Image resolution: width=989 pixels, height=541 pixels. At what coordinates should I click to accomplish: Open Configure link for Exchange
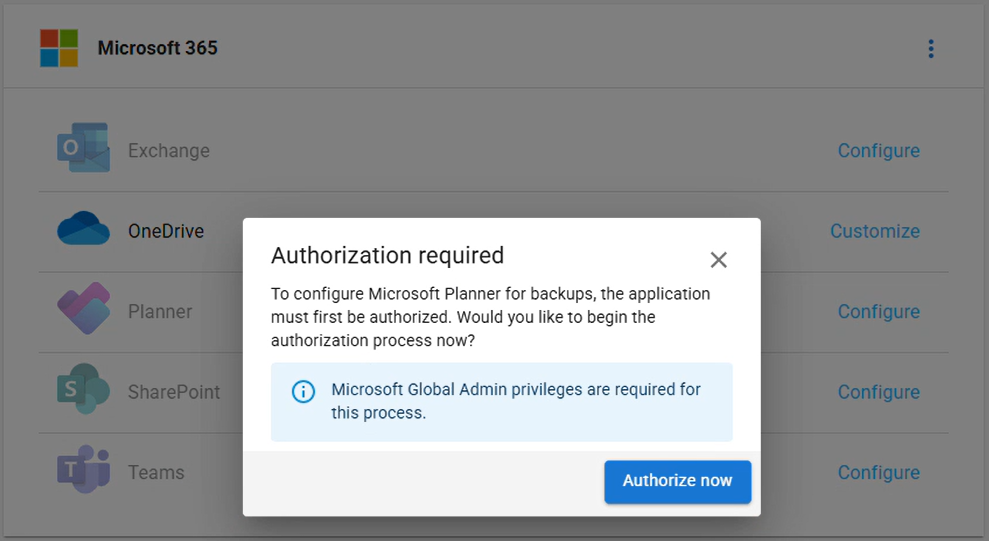(878, 151)
